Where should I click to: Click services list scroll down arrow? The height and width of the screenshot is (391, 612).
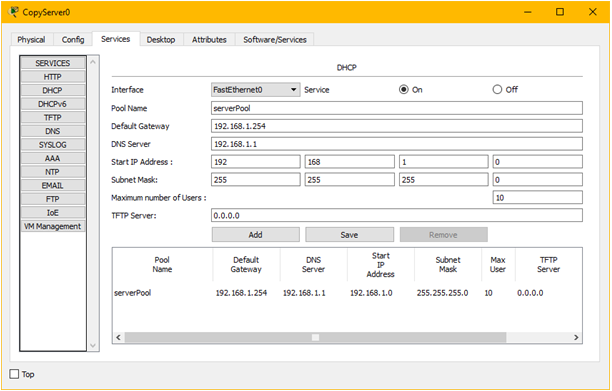[93, 345]
